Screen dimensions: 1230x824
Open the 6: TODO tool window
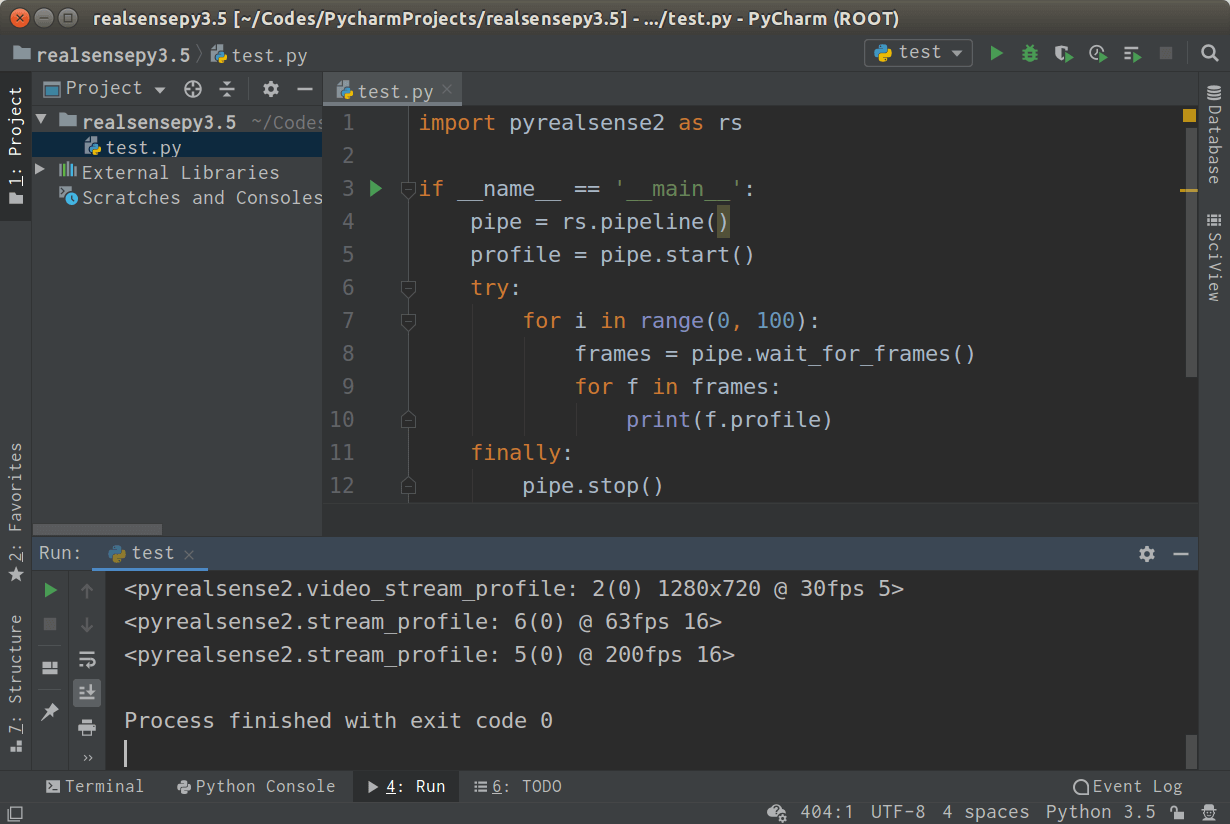(517, 786)
